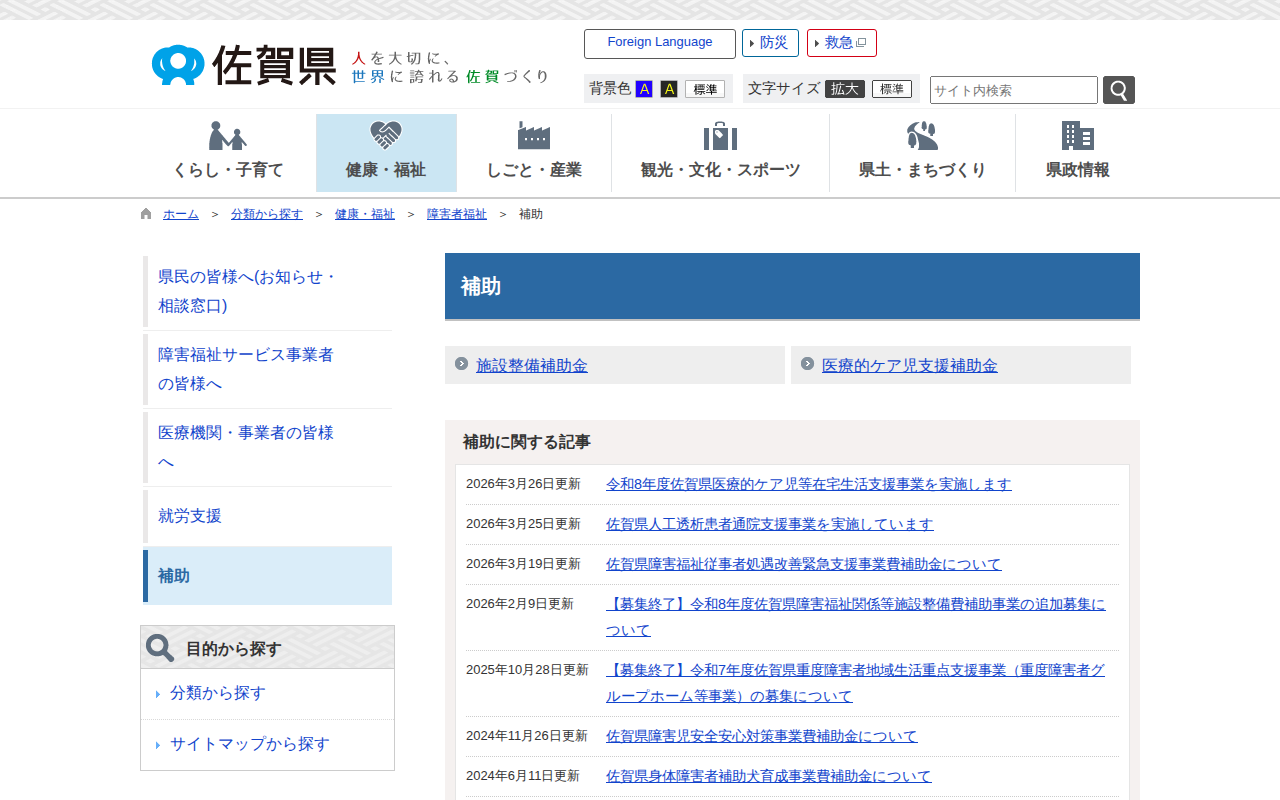Click the handshake heart icon for 健康・福祉
1280x800 pixels.
tap(386, 136)
